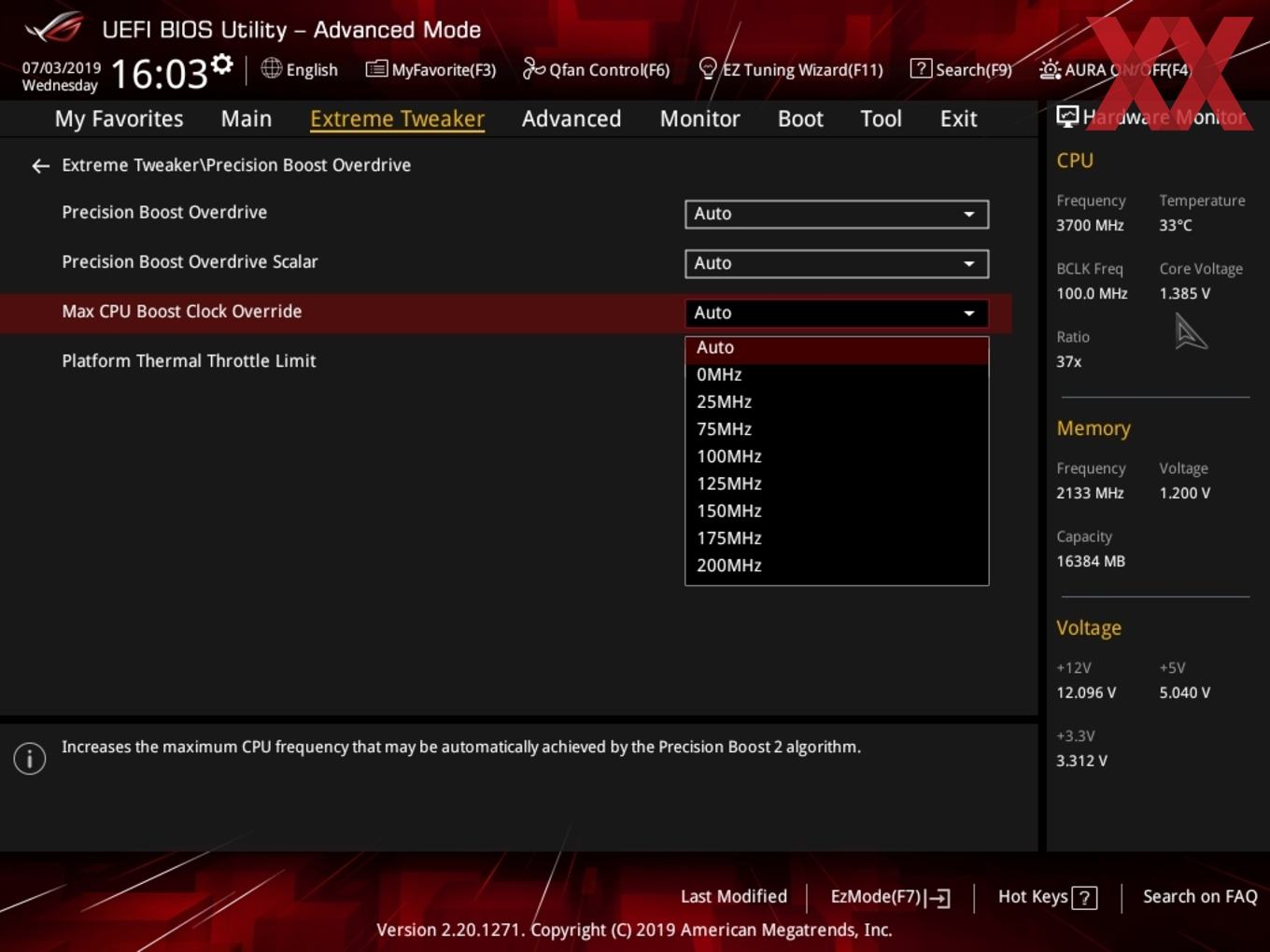Screen dimensions: 1270x952
Task: Select 175MHz option
Action: coord(837,539)
